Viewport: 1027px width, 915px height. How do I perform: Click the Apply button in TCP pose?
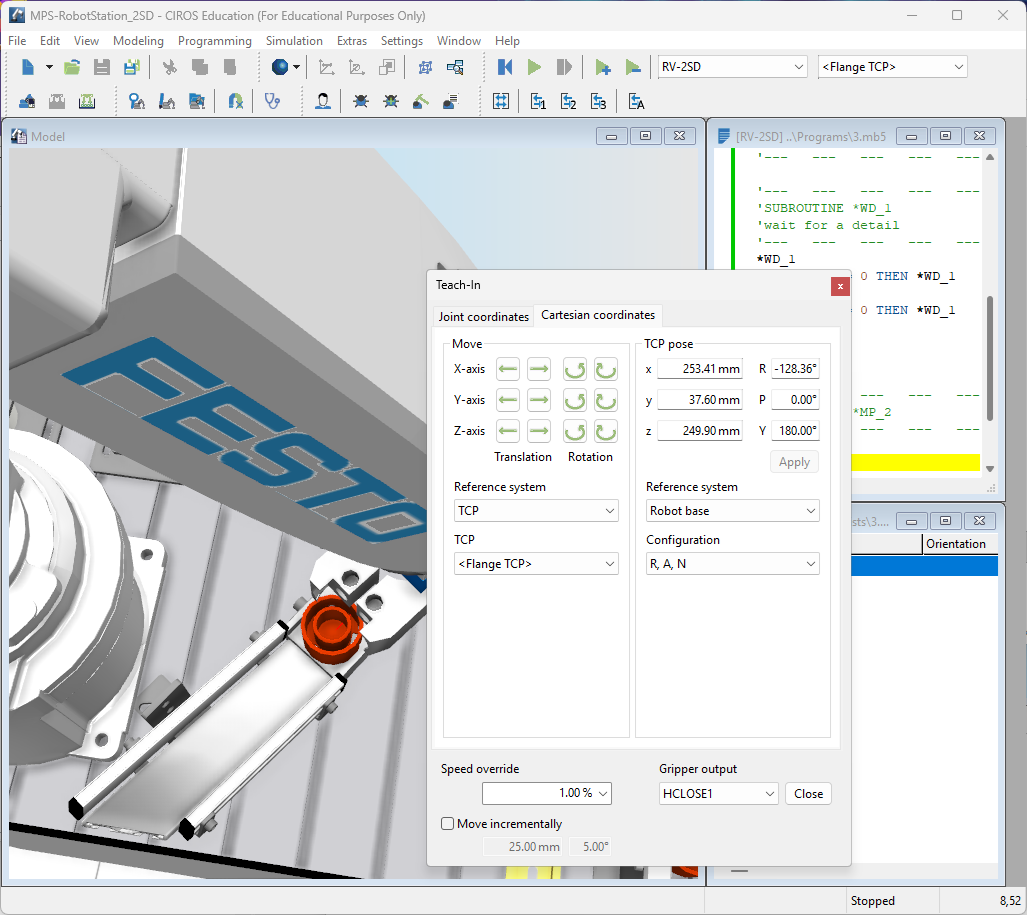coord(794,462)
